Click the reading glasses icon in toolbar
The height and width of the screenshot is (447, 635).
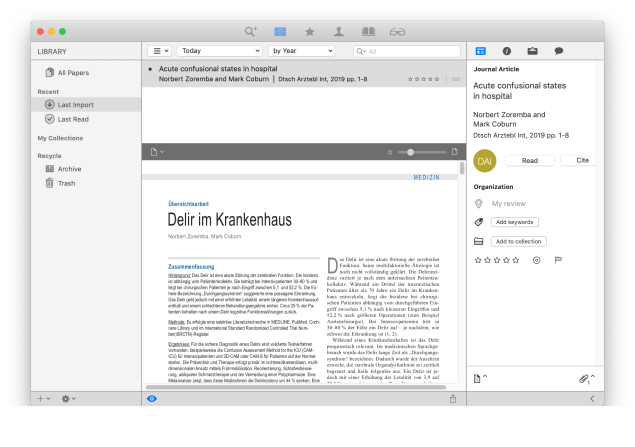click(x=398, y=31)
